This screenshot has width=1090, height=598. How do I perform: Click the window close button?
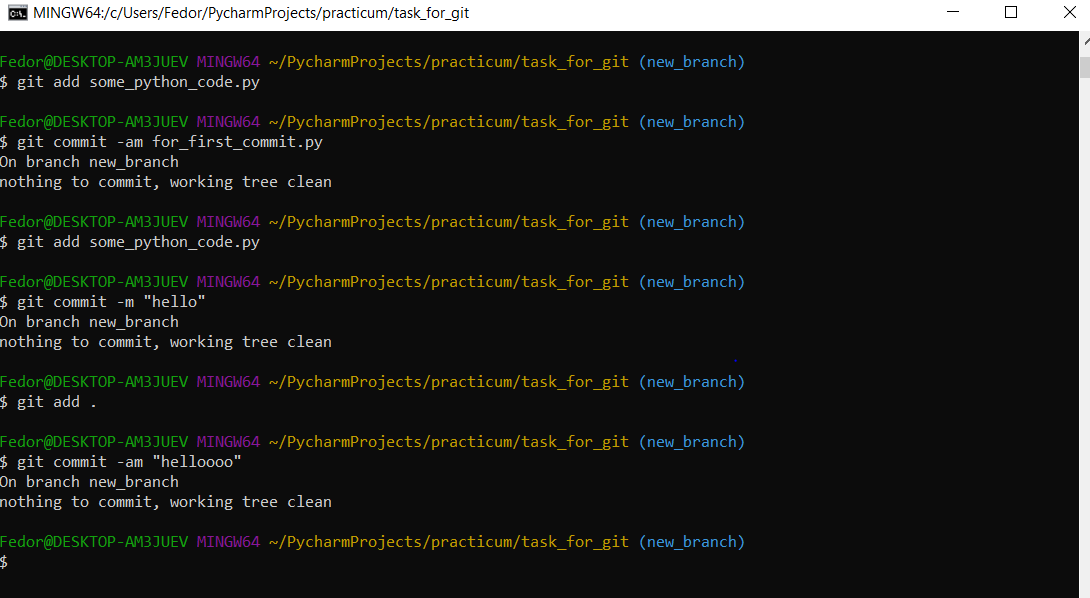pyautogui.click(x=1069, y=12)
